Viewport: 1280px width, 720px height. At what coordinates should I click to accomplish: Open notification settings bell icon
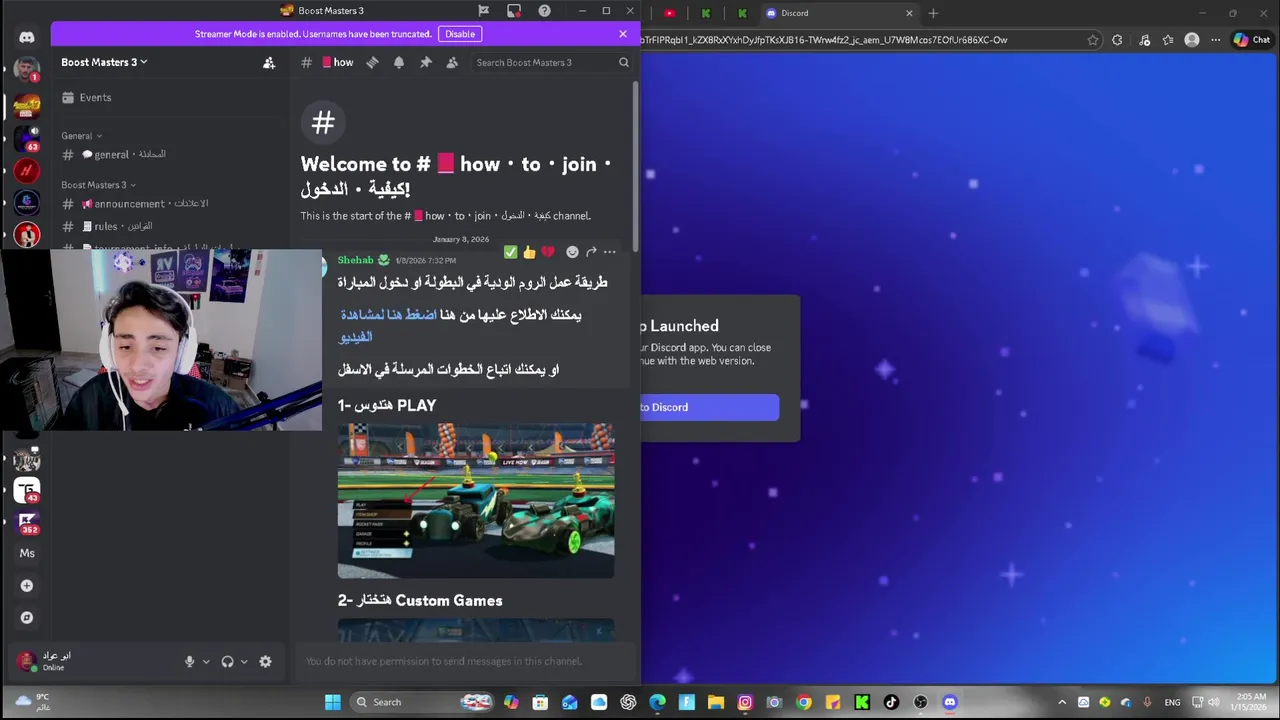point(399,62)
